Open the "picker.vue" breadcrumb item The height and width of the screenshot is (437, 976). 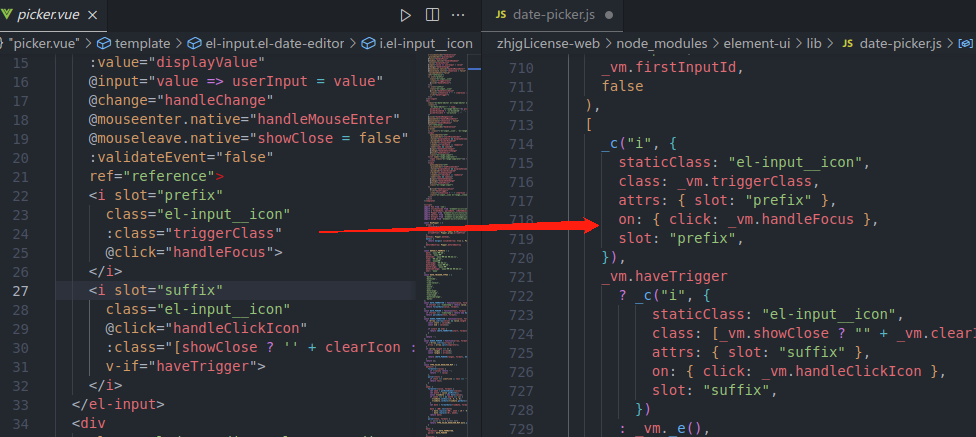pyautogui.click(x=44, y=44)
